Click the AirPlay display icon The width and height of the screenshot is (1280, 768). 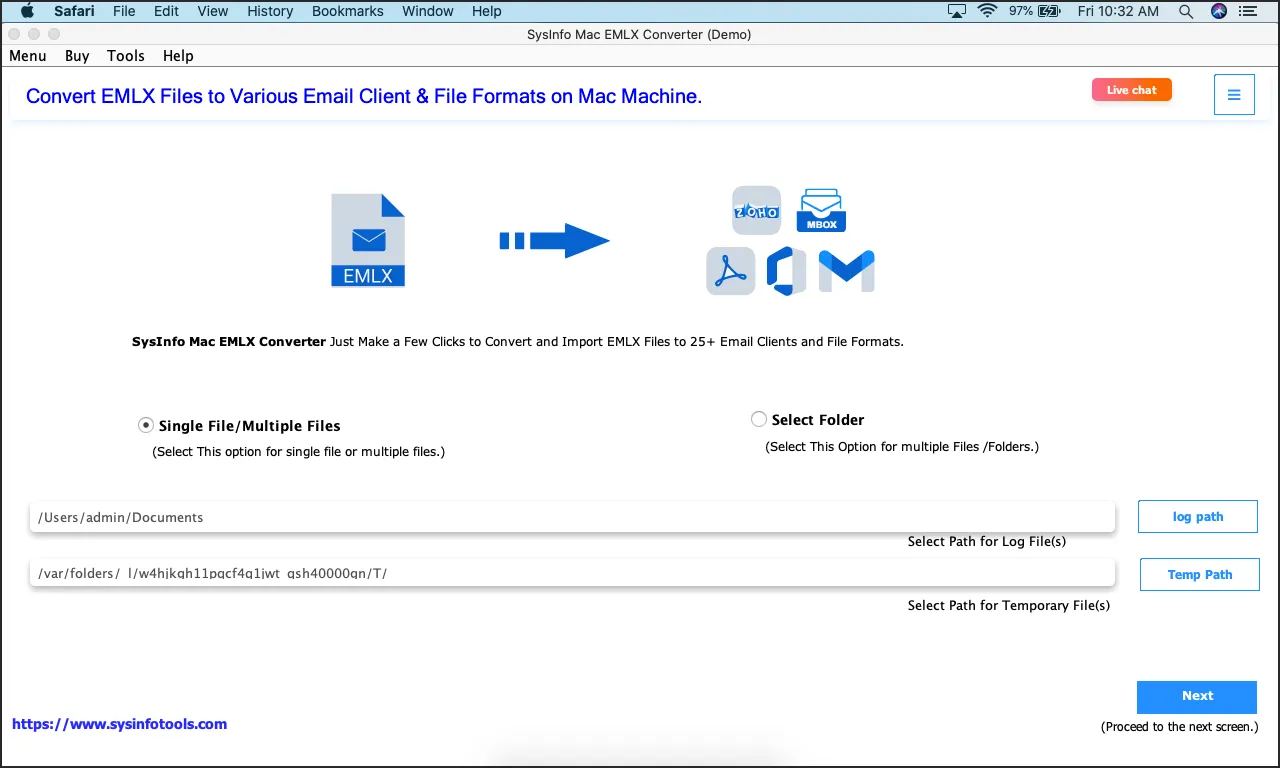coord(957,11)
